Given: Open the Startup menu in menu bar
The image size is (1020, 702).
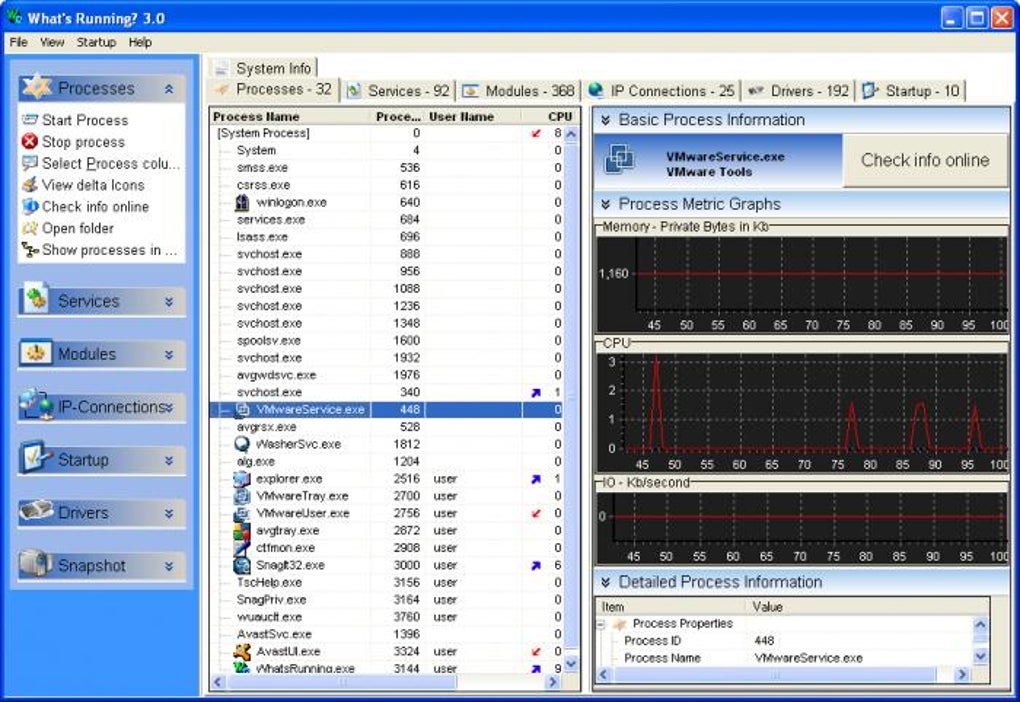Looking at the screenshot, I should pos(96,42).
